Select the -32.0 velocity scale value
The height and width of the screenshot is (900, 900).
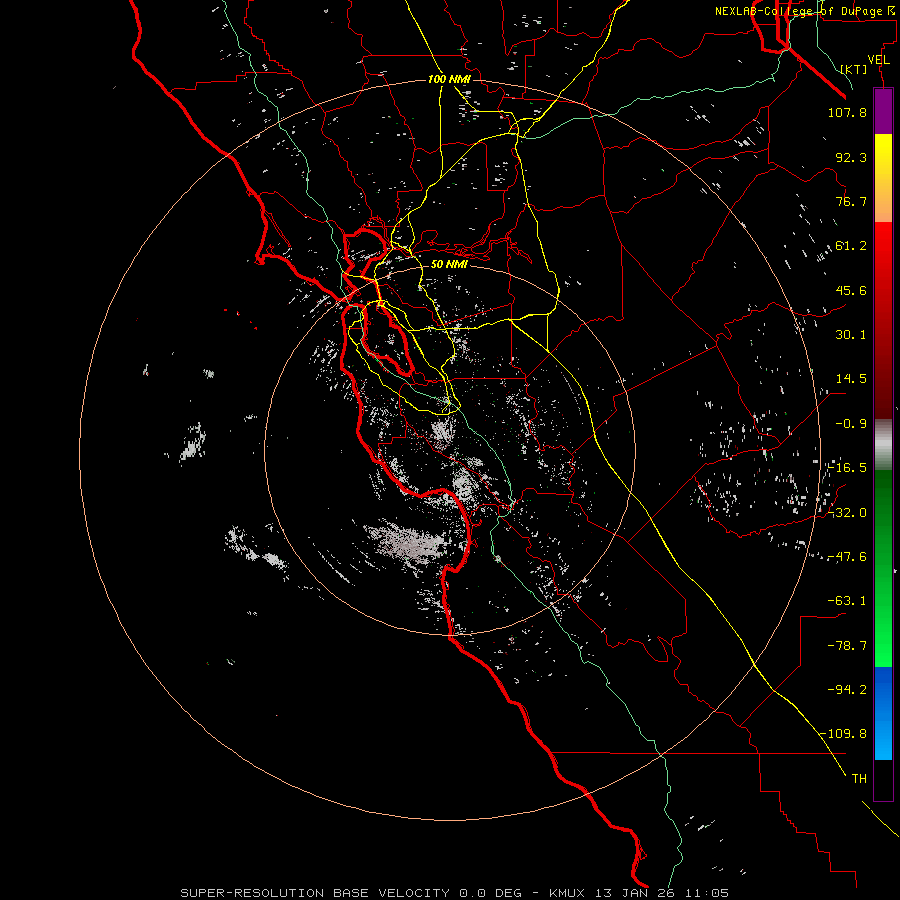[x=847, y=513]
